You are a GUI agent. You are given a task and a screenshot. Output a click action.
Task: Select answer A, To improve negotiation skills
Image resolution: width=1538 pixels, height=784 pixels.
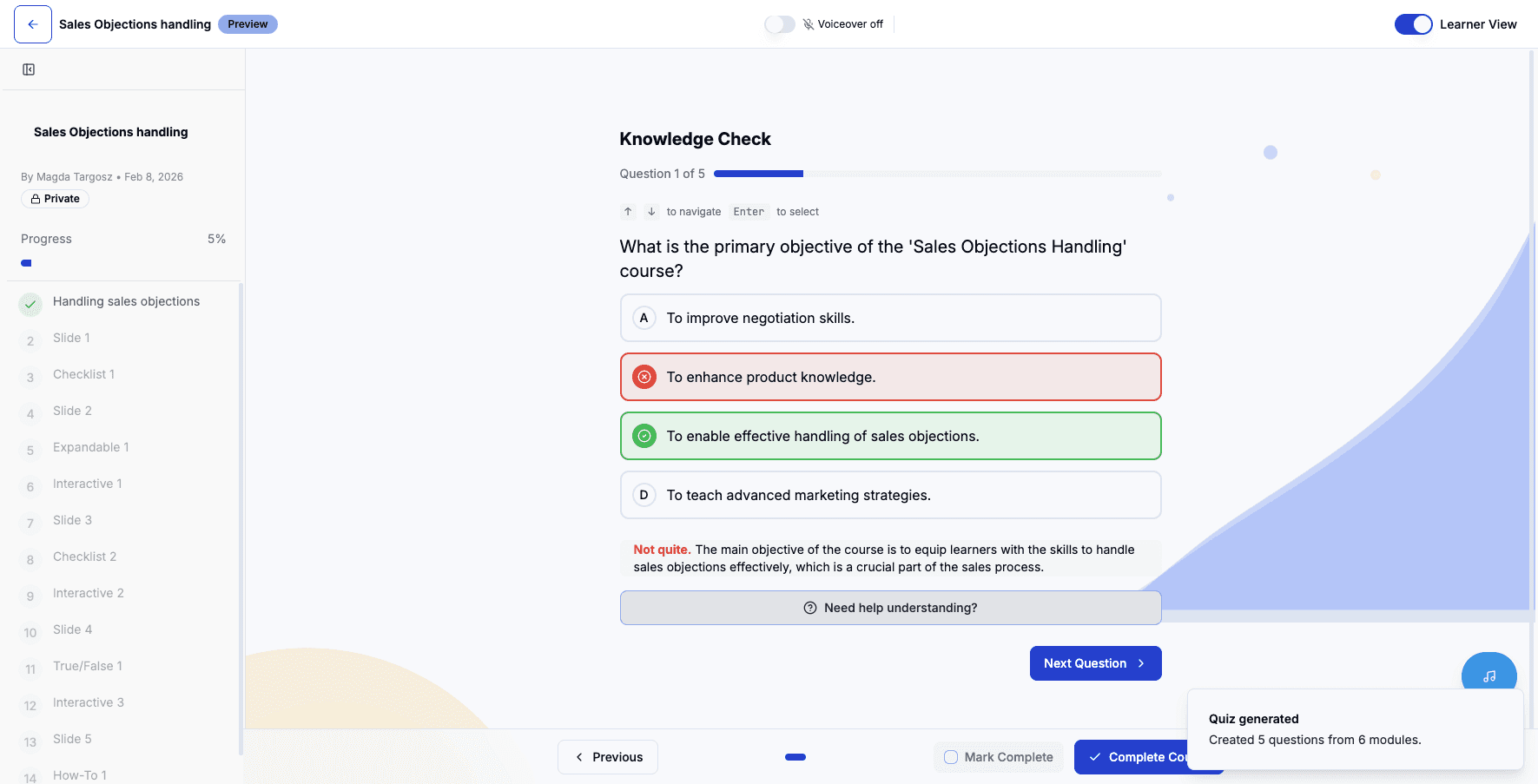pos(890,318)
